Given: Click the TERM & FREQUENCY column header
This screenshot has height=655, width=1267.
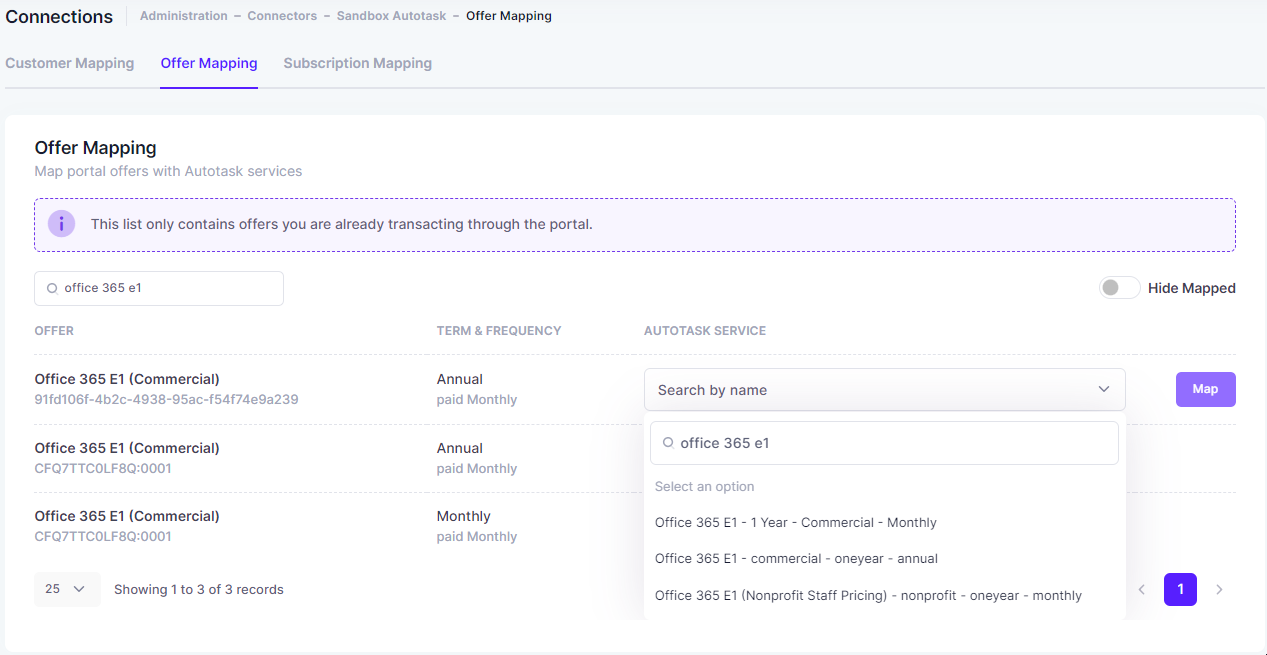Looking at the screenshot, I should pyautogui.click(x=499, y=331).
